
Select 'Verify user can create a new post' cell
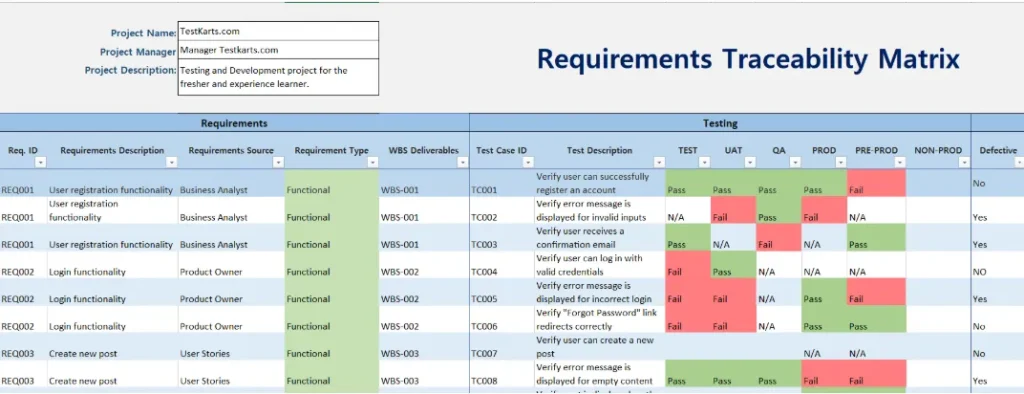[600, 347]
